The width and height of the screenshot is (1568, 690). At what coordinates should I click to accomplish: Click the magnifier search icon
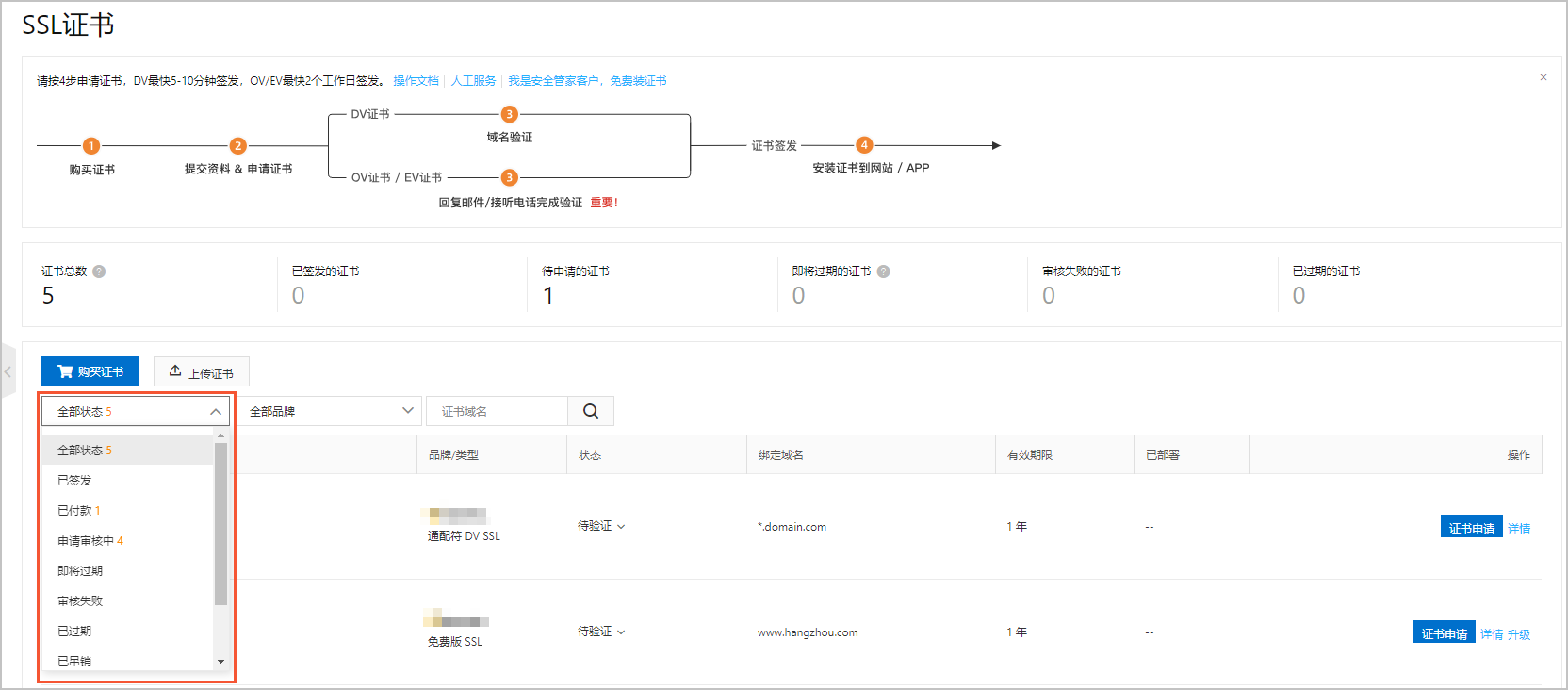(591, 411)
